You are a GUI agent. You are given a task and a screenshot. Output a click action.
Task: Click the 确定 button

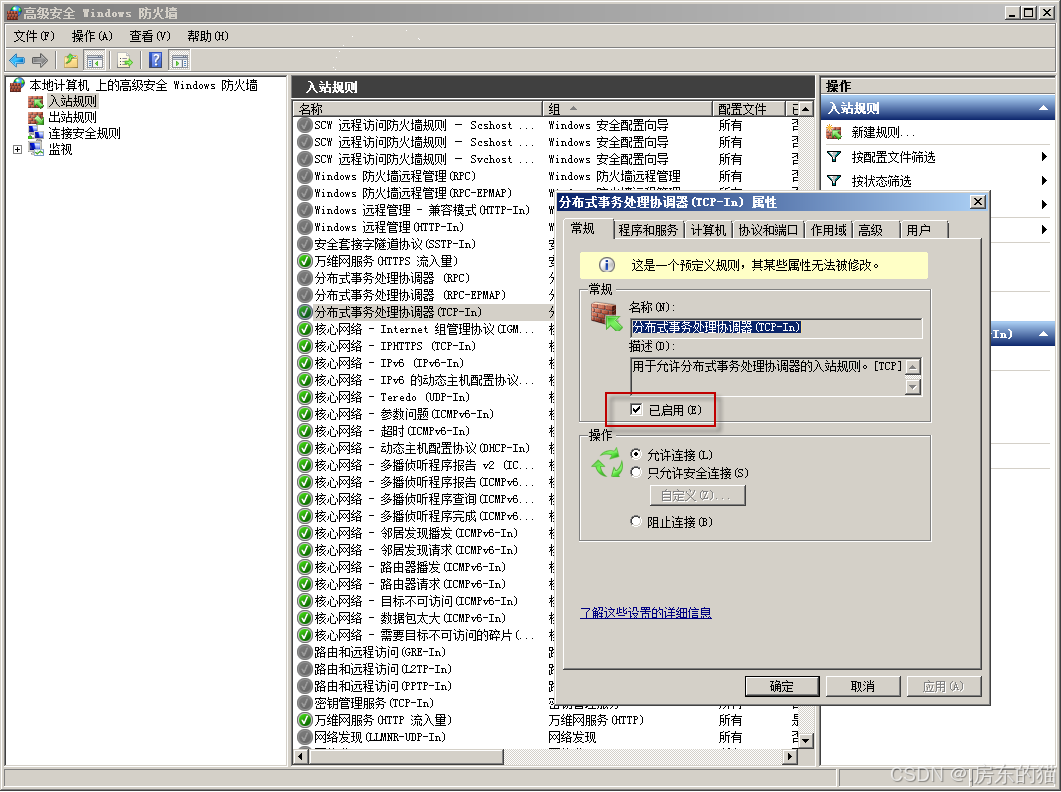[782, 686]
